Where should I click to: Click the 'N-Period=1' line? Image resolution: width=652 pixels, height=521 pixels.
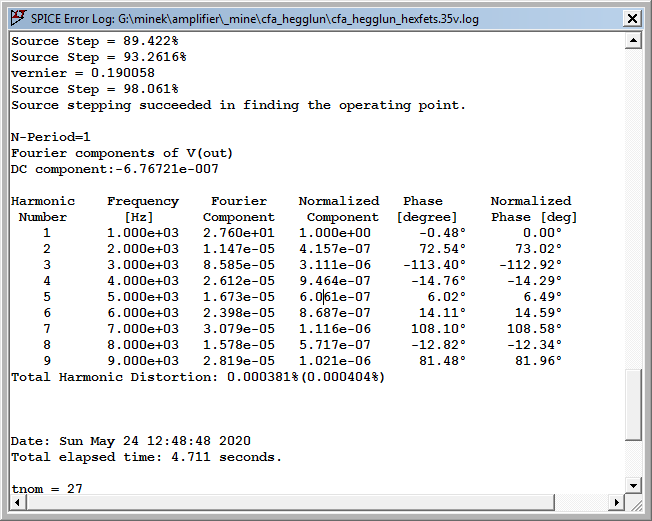tap(51, 137)
